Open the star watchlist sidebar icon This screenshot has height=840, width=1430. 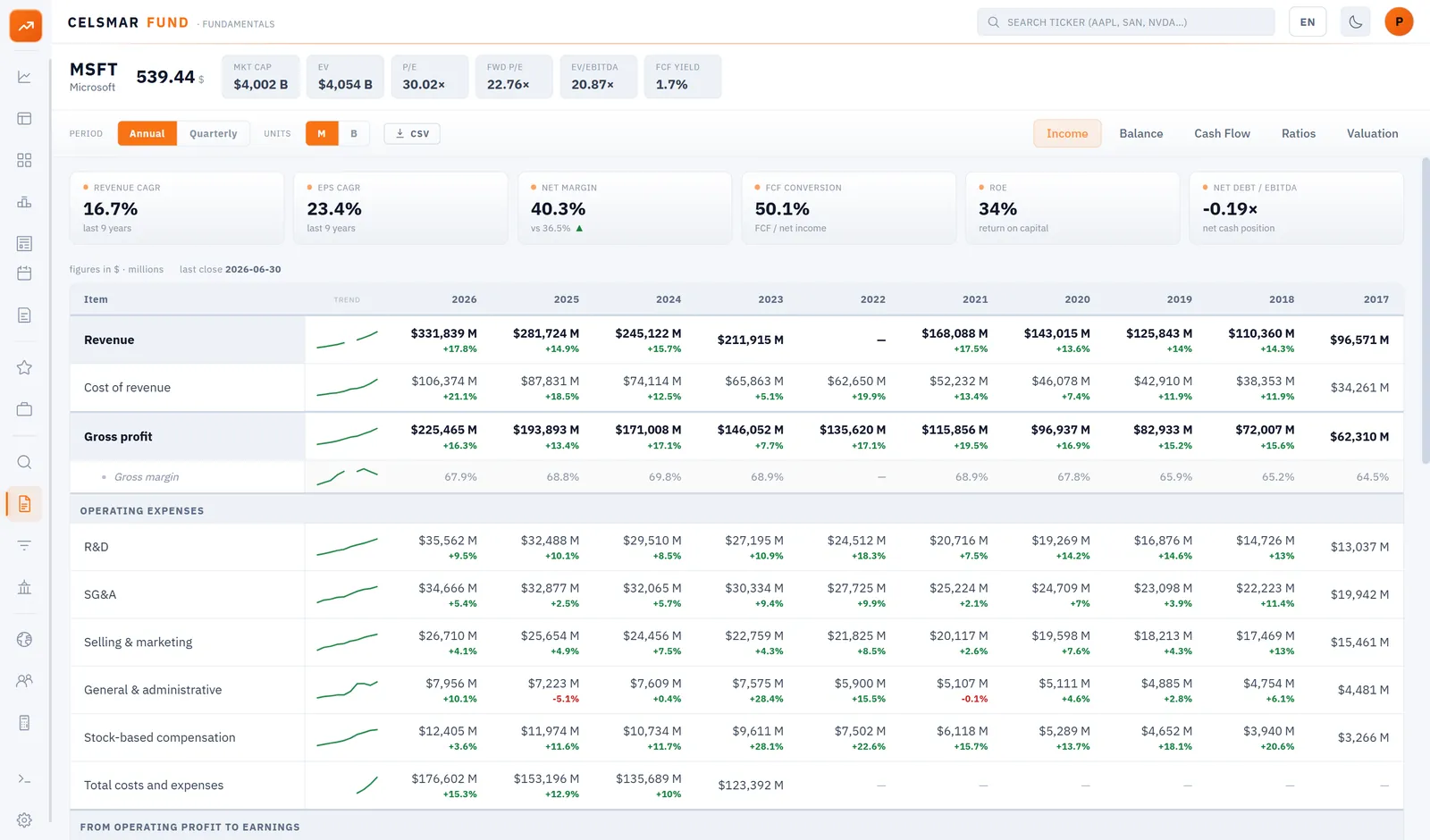click(24, 367)
